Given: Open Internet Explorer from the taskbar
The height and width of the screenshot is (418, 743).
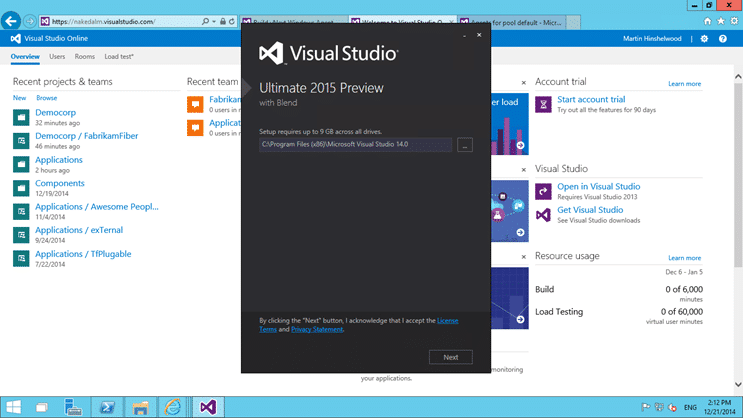Looking at the screenshot, I should pos(173,407).
